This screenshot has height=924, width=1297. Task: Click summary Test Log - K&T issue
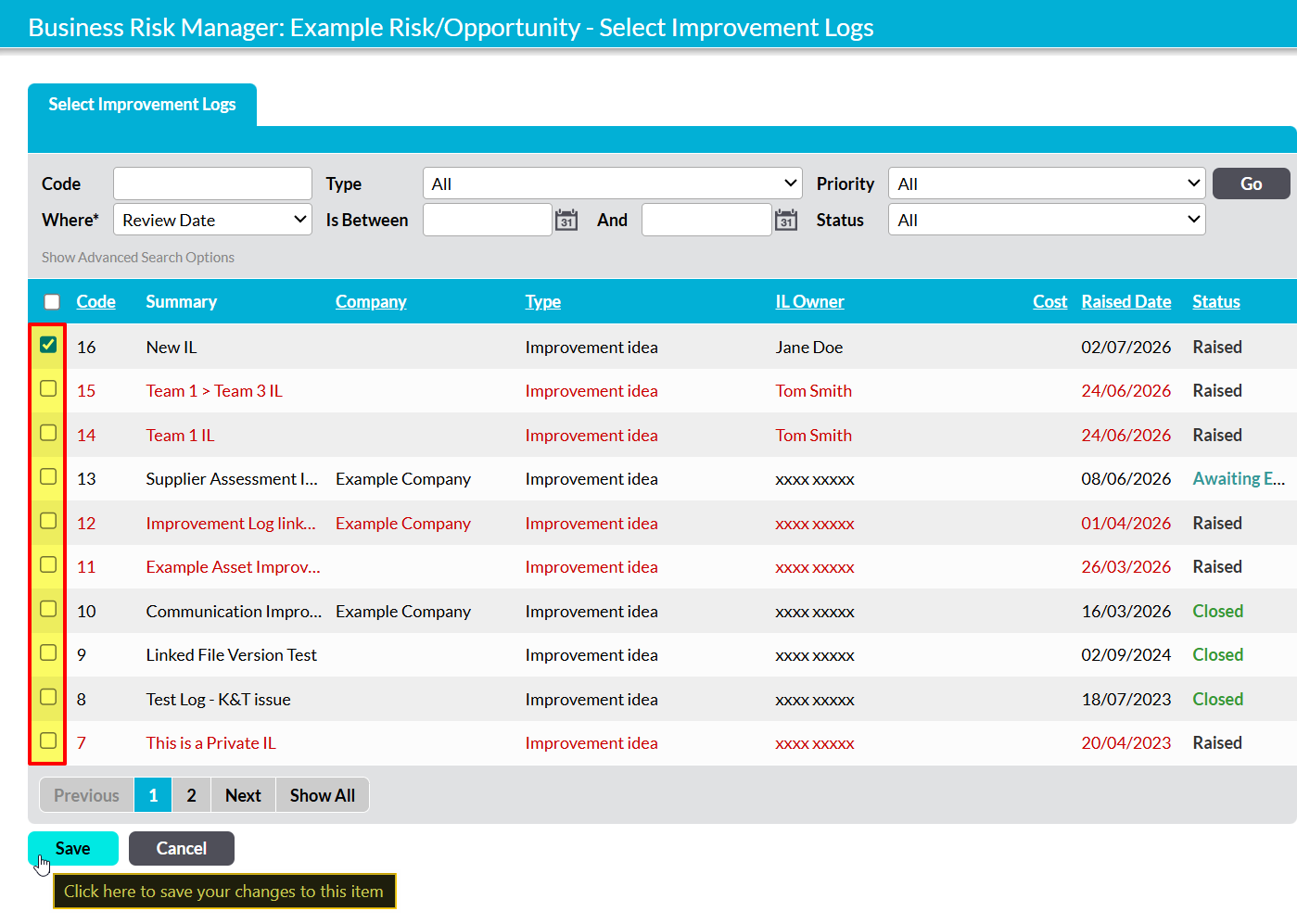point(218,700)
